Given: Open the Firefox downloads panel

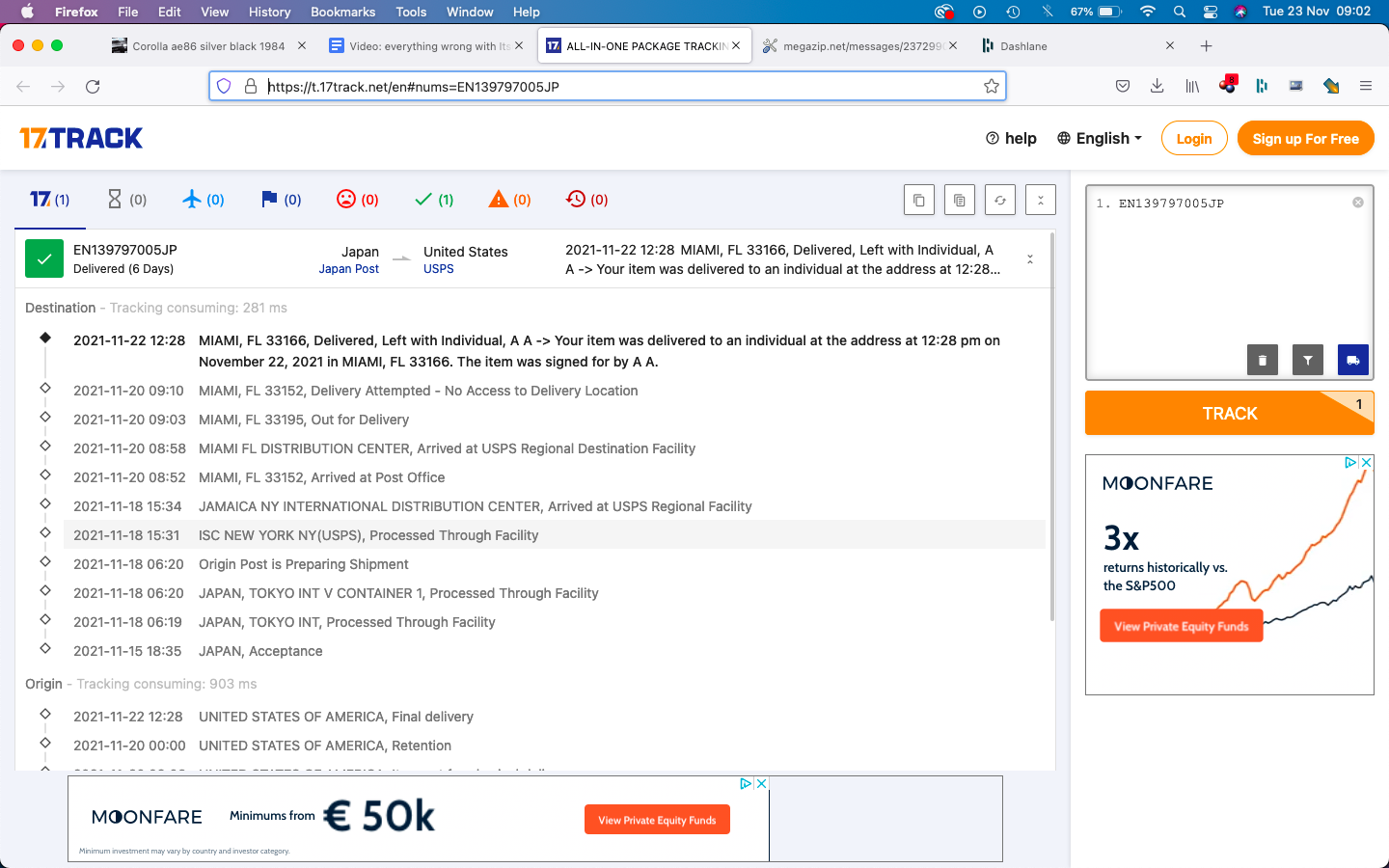Looking at the screenshot, I should (1157, 86).
